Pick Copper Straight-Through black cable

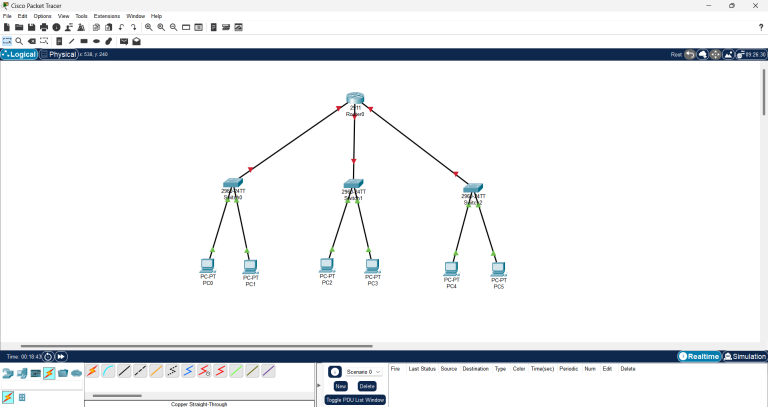[124, 371]
